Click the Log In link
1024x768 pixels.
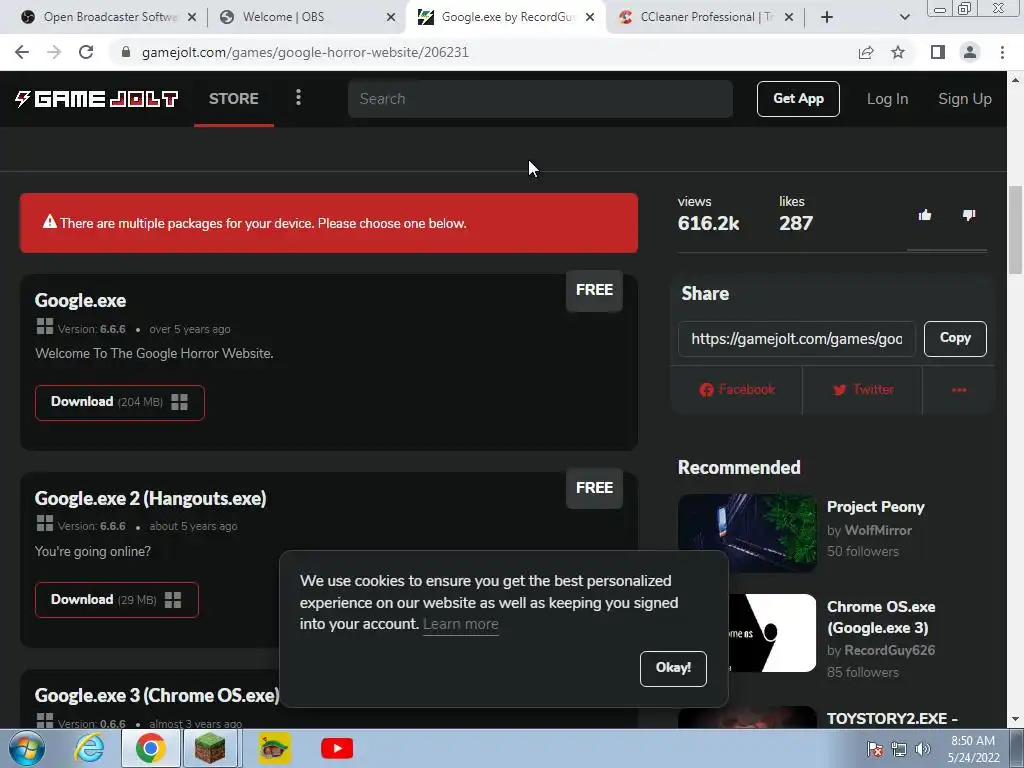click(887, 99)
